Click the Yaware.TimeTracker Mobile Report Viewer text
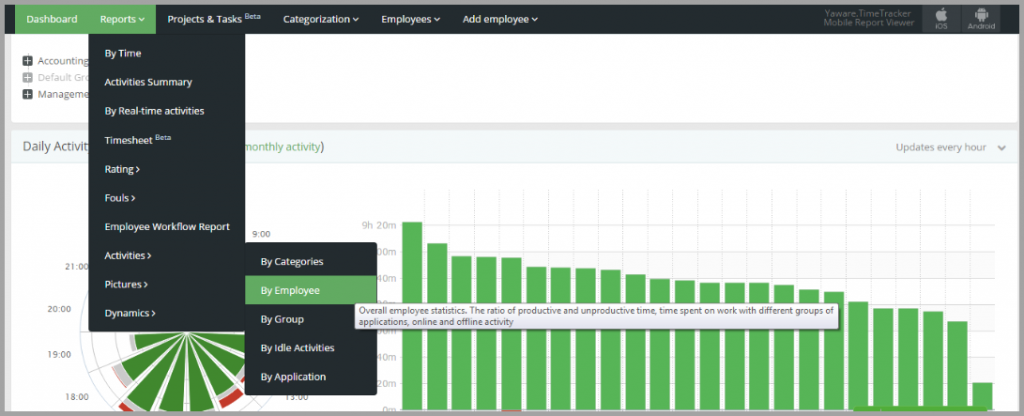The image size is (1024, 416). point(868,19)
